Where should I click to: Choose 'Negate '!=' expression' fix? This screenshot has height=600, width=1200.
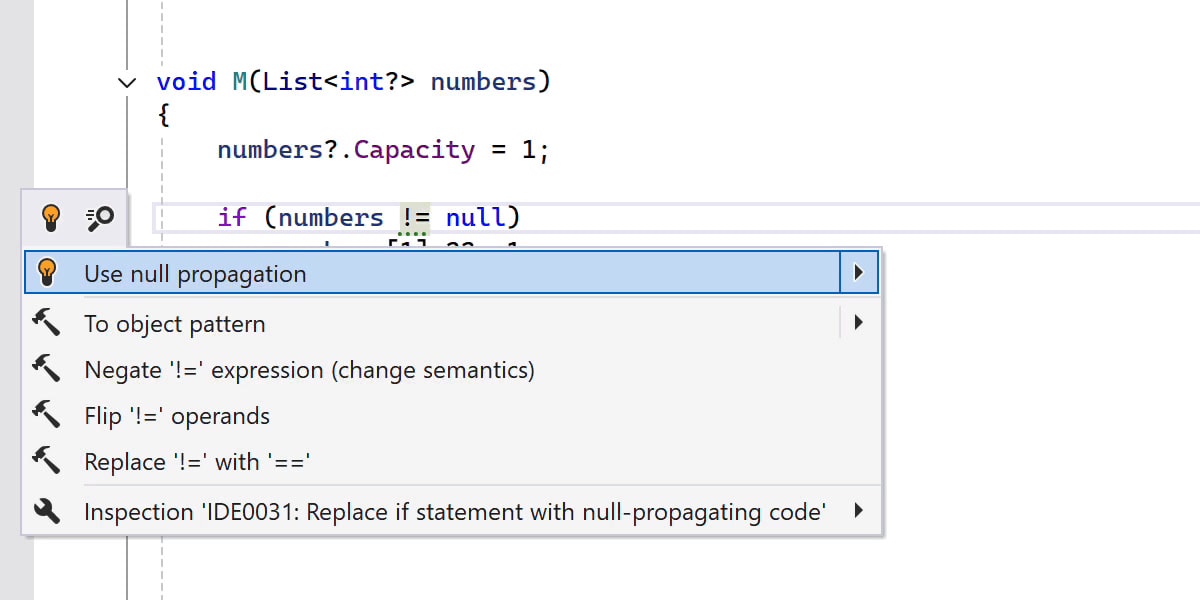pos(310,369)
